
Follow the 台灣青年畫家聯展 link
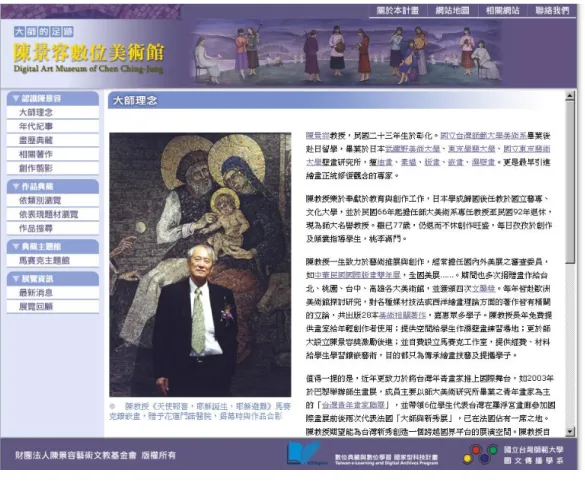click(x=354, y=405)
